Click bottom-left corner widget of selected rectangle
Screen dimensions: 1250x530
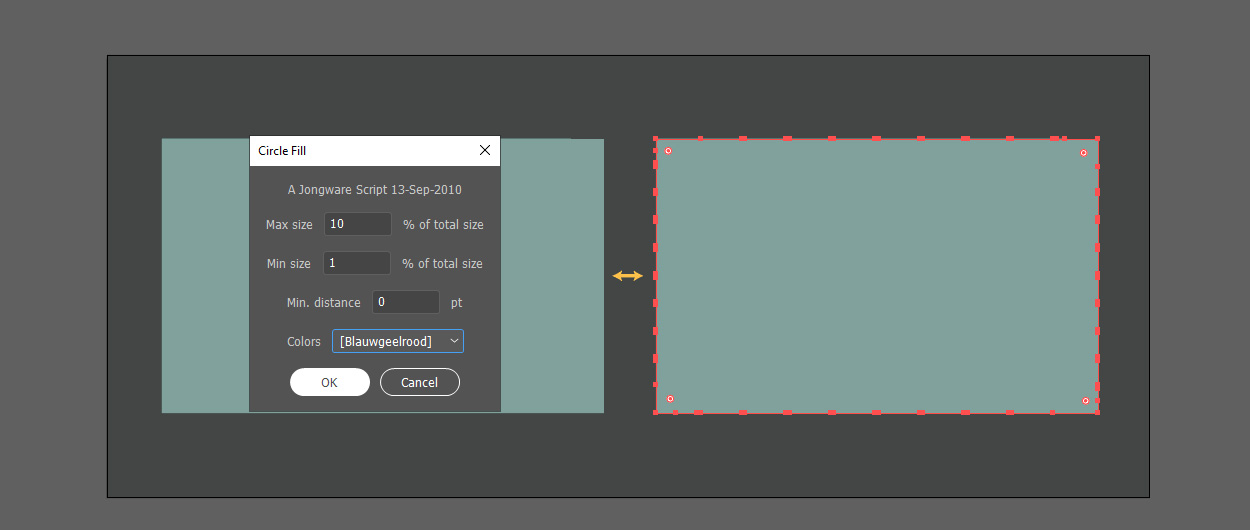[670, 399]
